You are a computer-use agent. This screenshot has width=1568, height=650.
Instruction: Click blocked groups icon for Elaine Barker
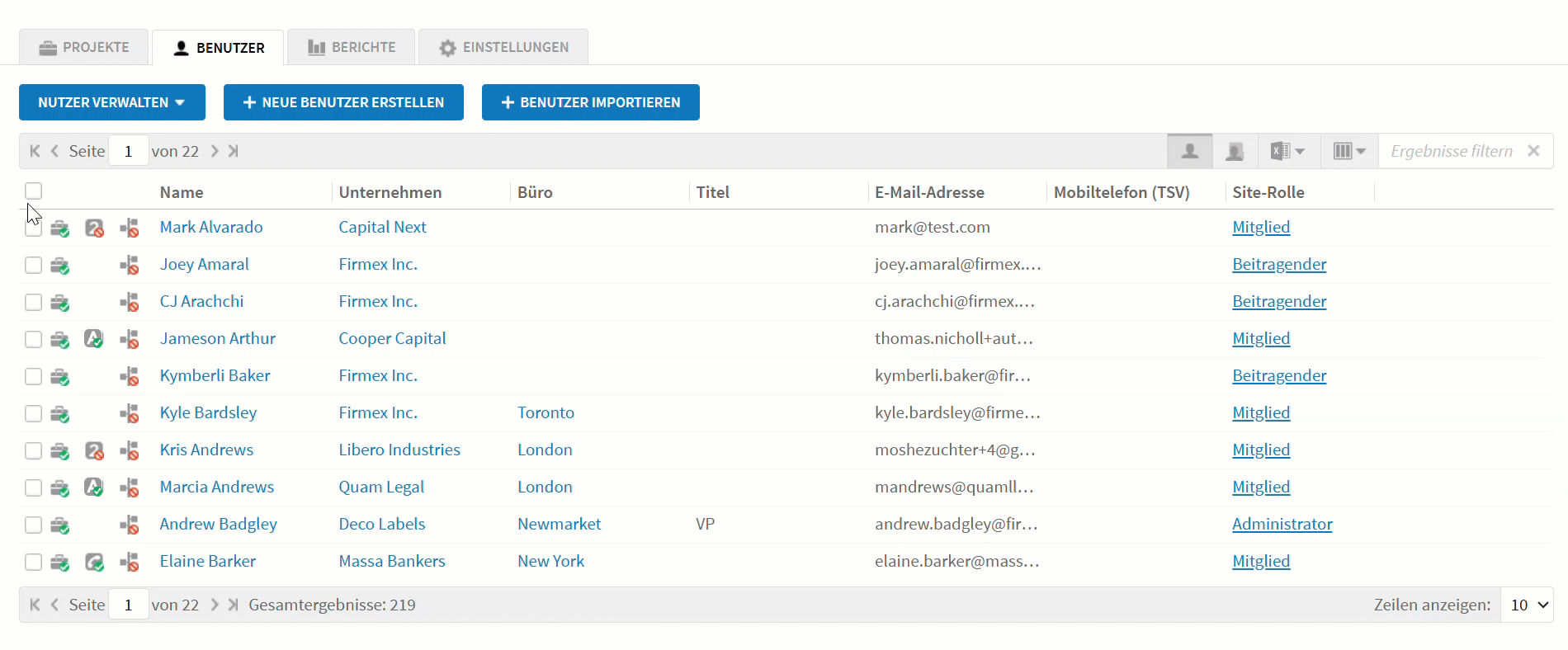pos(129,563)
